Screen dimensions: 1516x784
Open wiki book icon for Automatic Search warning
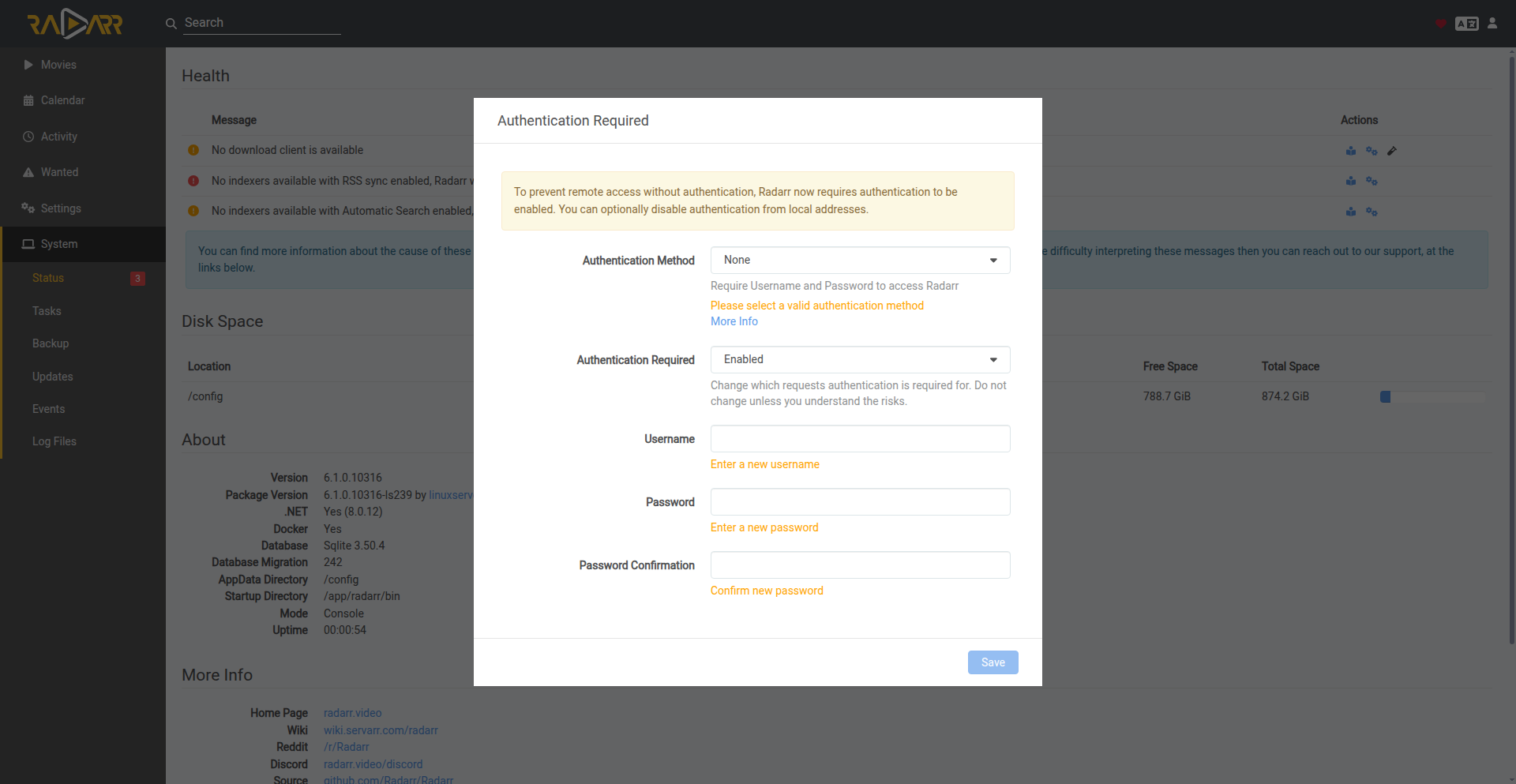(x=1351, y=212)
